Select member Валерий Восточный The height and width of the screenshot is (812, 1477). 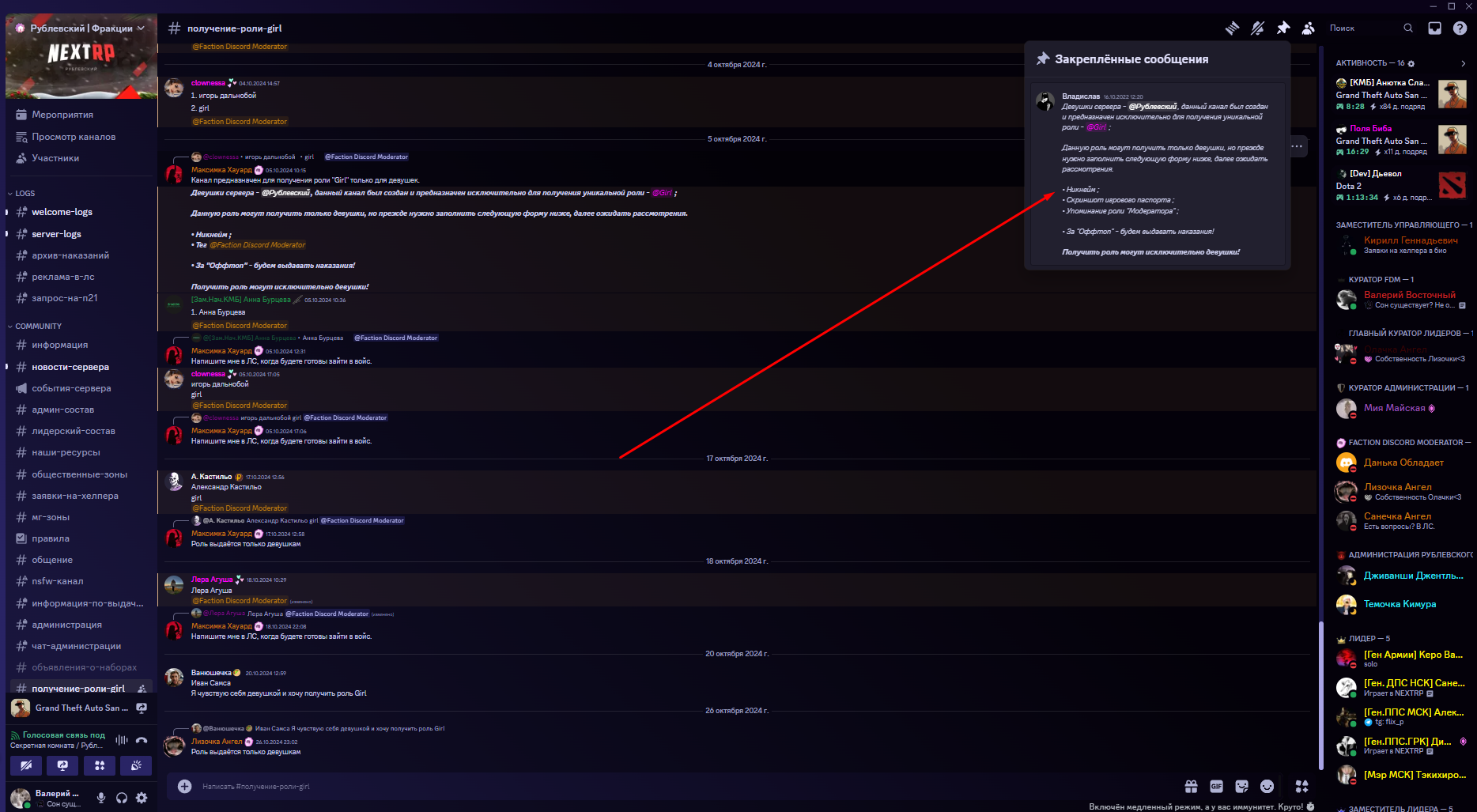click(x=1403, y=299)
